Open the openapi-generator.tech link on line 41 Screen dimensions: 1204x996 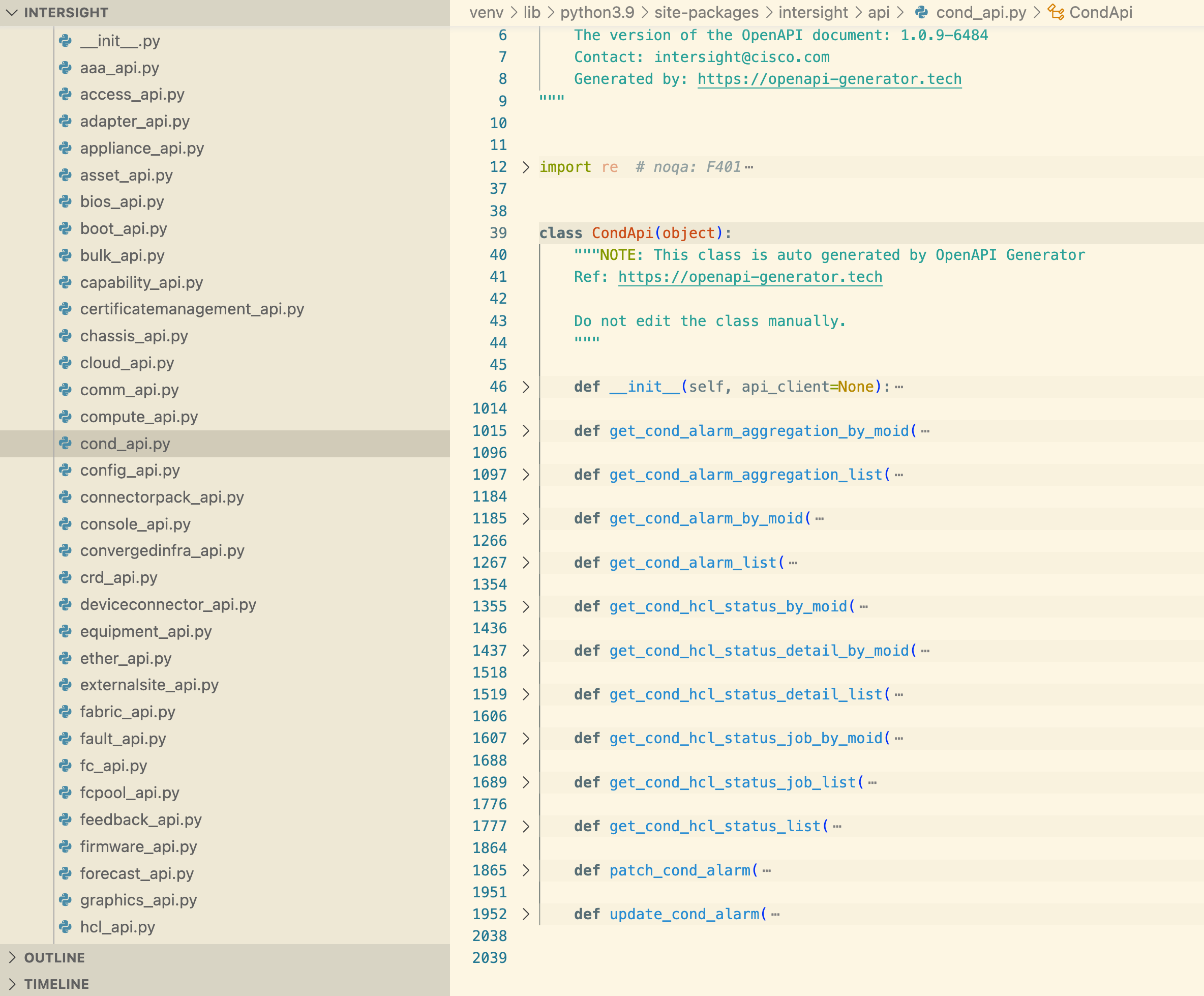[x=750, y=277]
